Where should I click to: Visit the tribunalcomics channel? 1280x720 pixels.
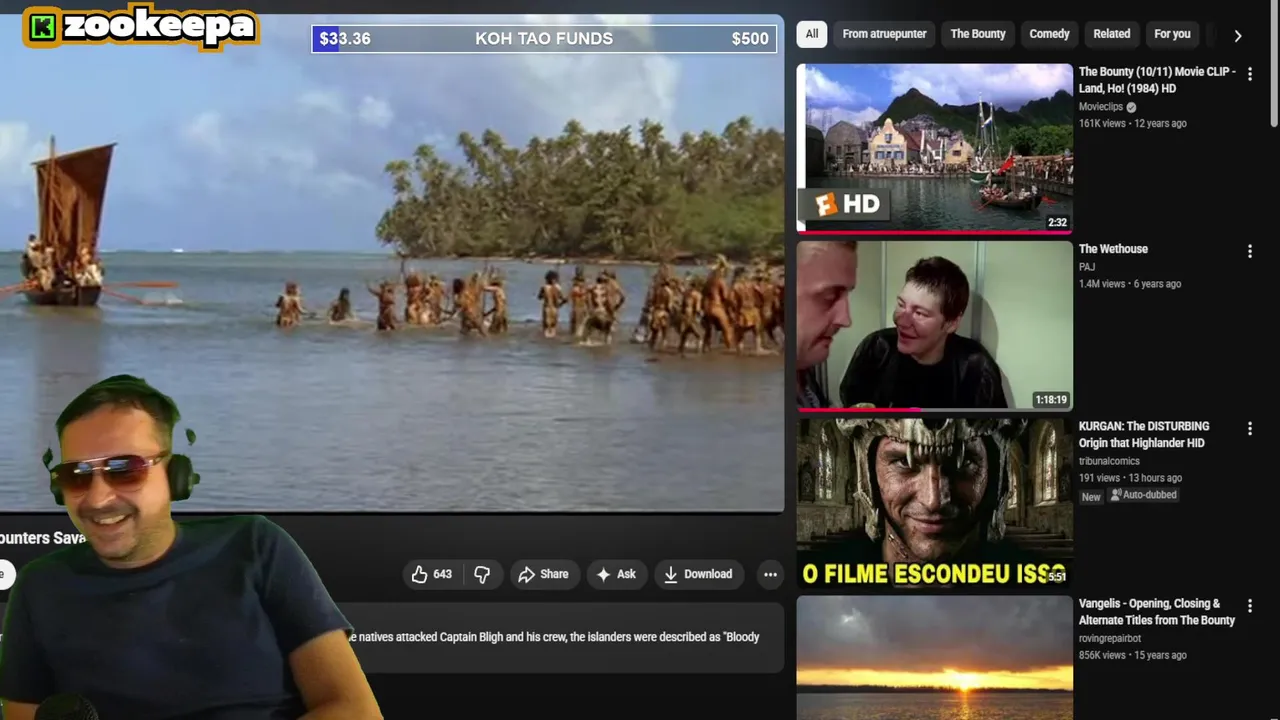click(x=1109, y=461)
